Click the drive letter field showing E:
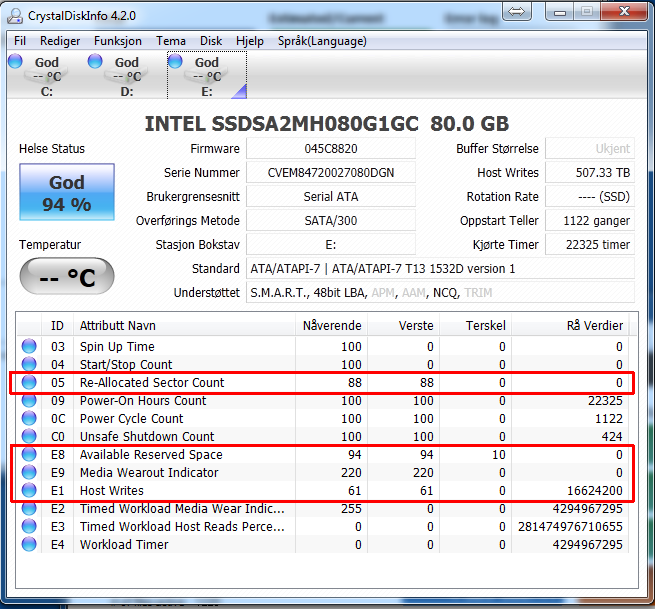The height and width of the screenshot is (609, 655). (x=331, y=244)
